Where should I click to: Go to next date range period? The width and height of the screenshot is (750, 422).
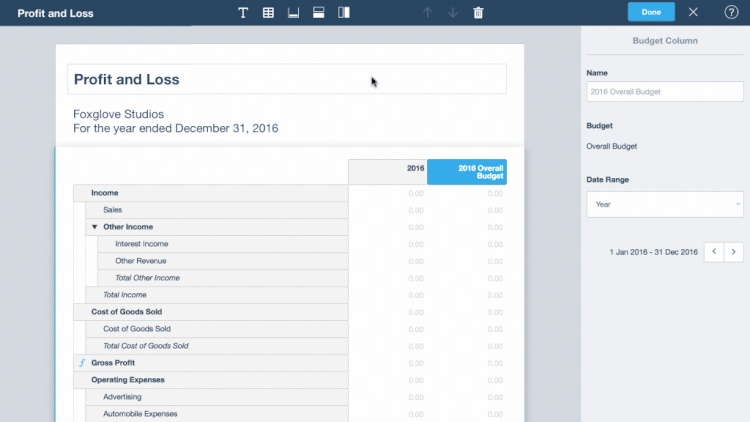tap(735, 252)
